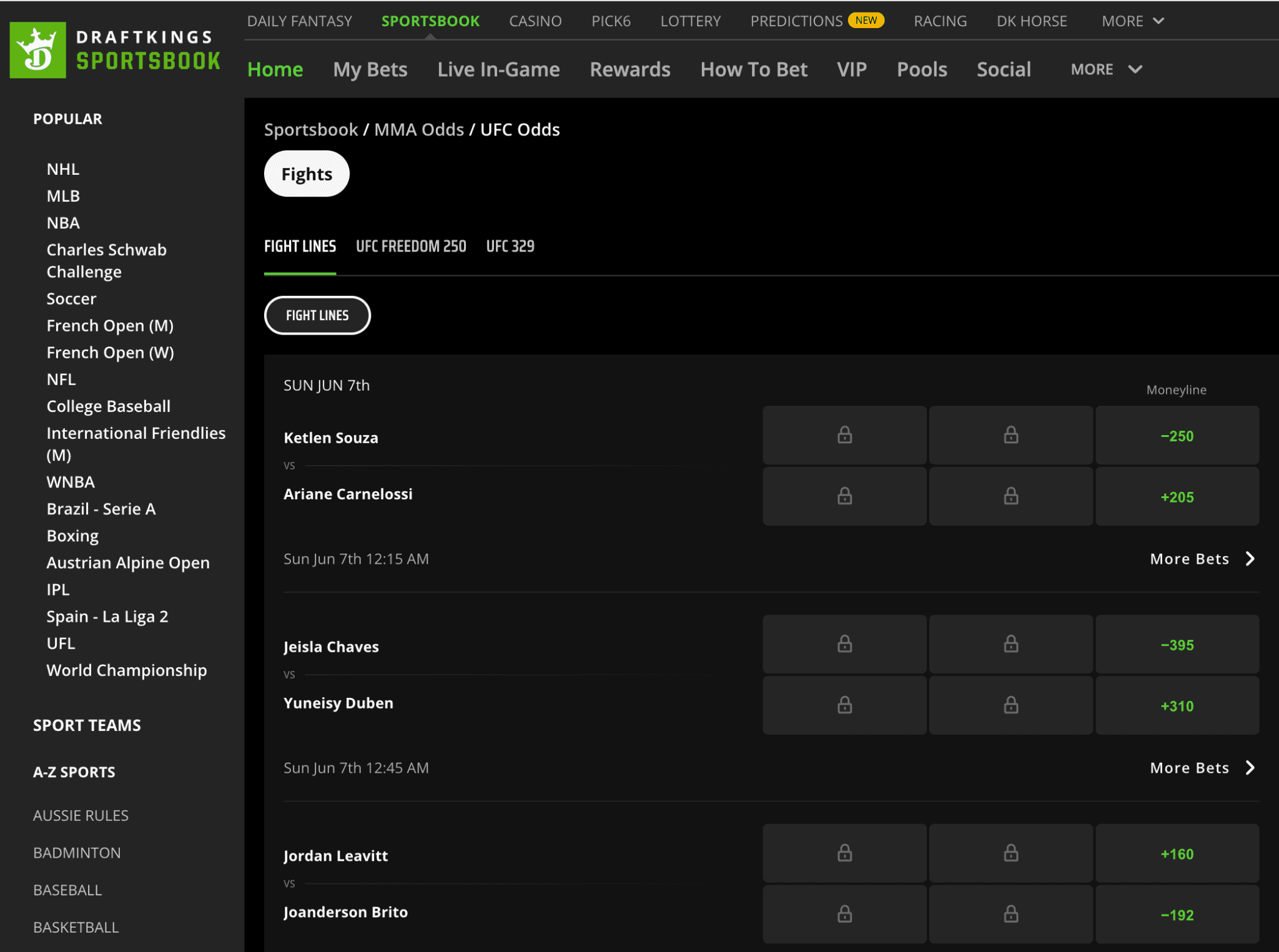
Task: Open Charles Schwab Challenge in the sidebar
Action: coord(107,261)
